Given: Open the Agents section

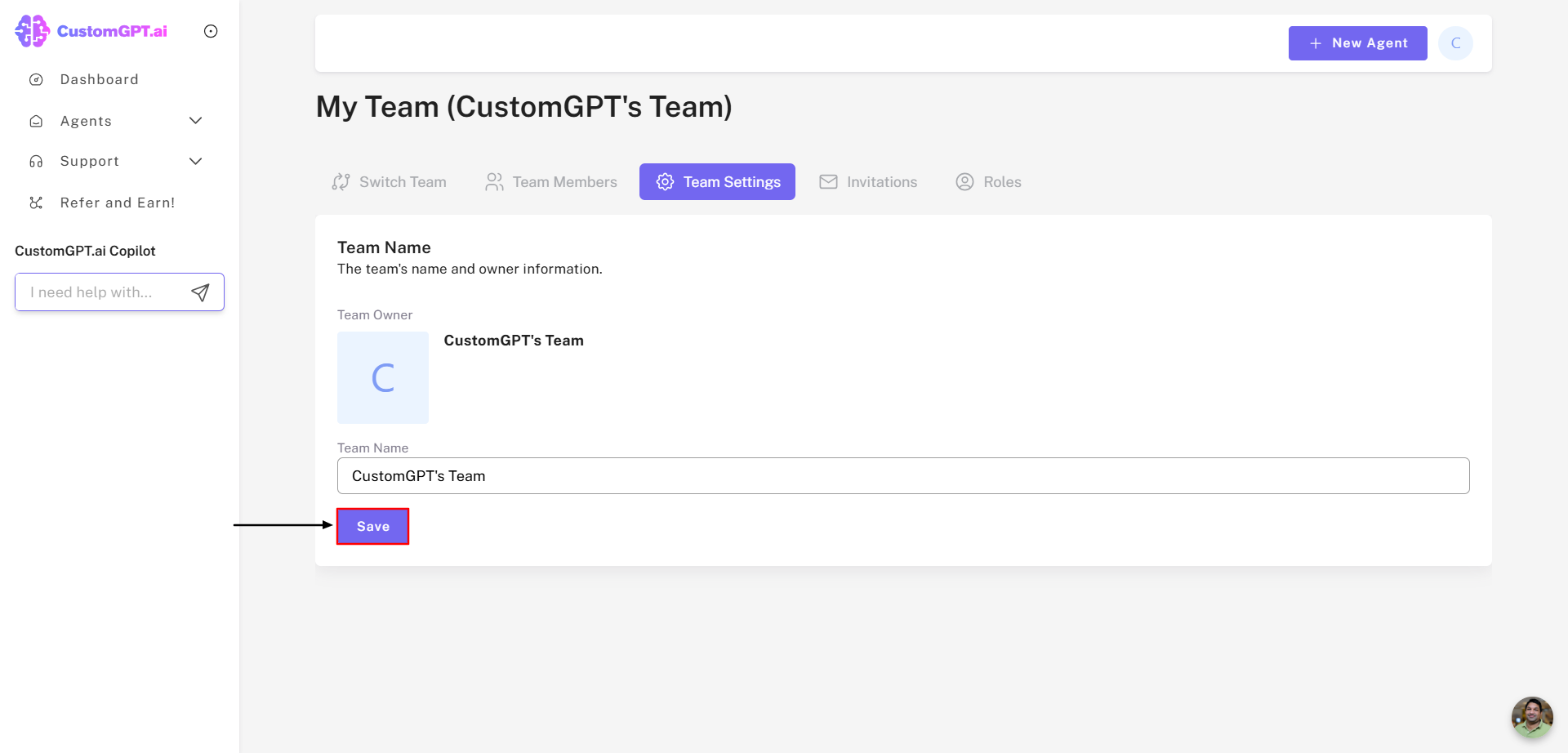Looking at the screenshot, I should pos(86,121).
